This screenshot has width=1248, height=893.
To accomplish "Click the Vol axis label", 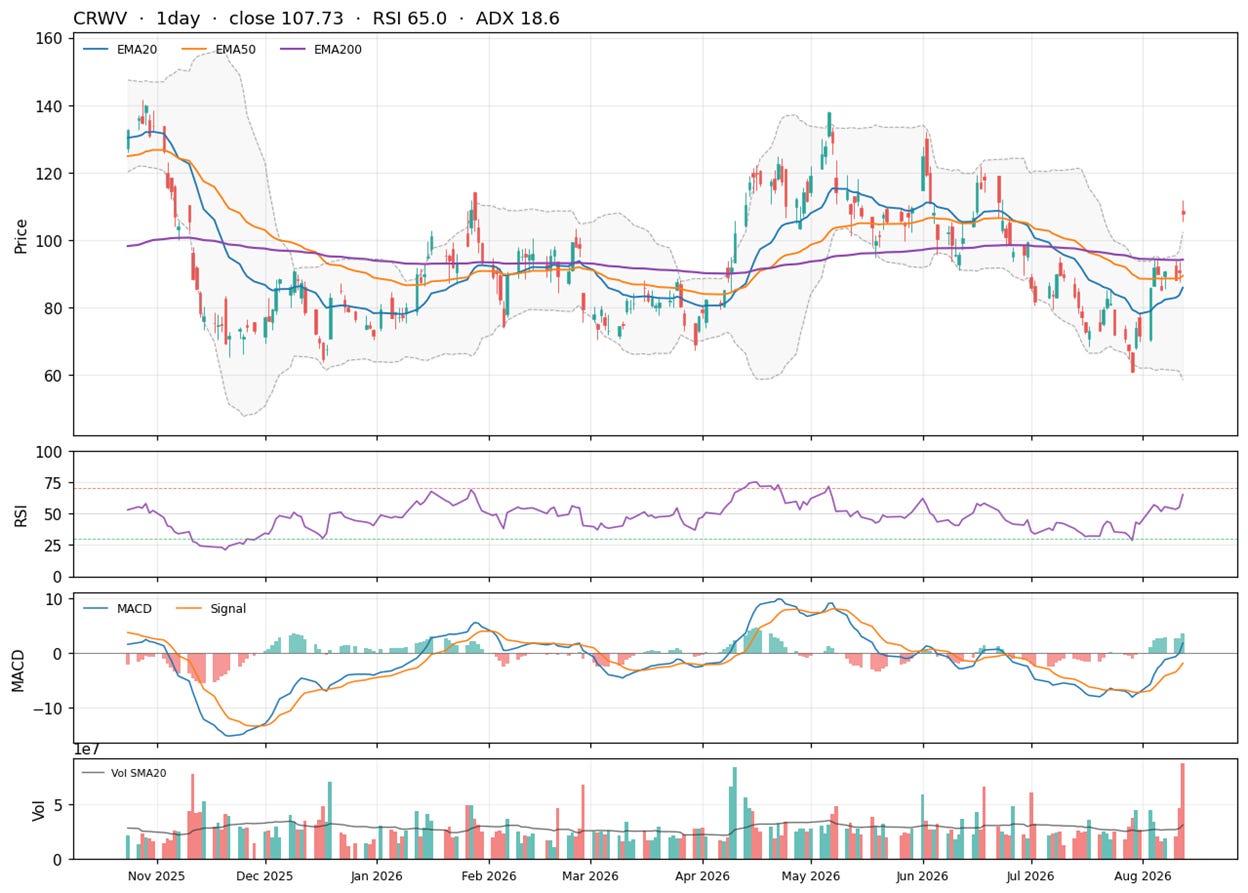I will tap(39, 809).
